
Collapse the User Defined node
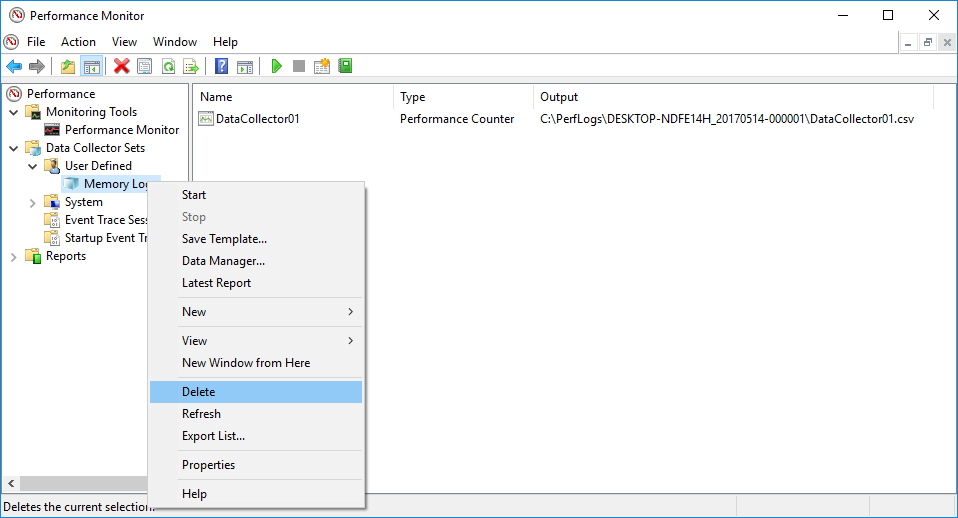[x=32, y=166]
